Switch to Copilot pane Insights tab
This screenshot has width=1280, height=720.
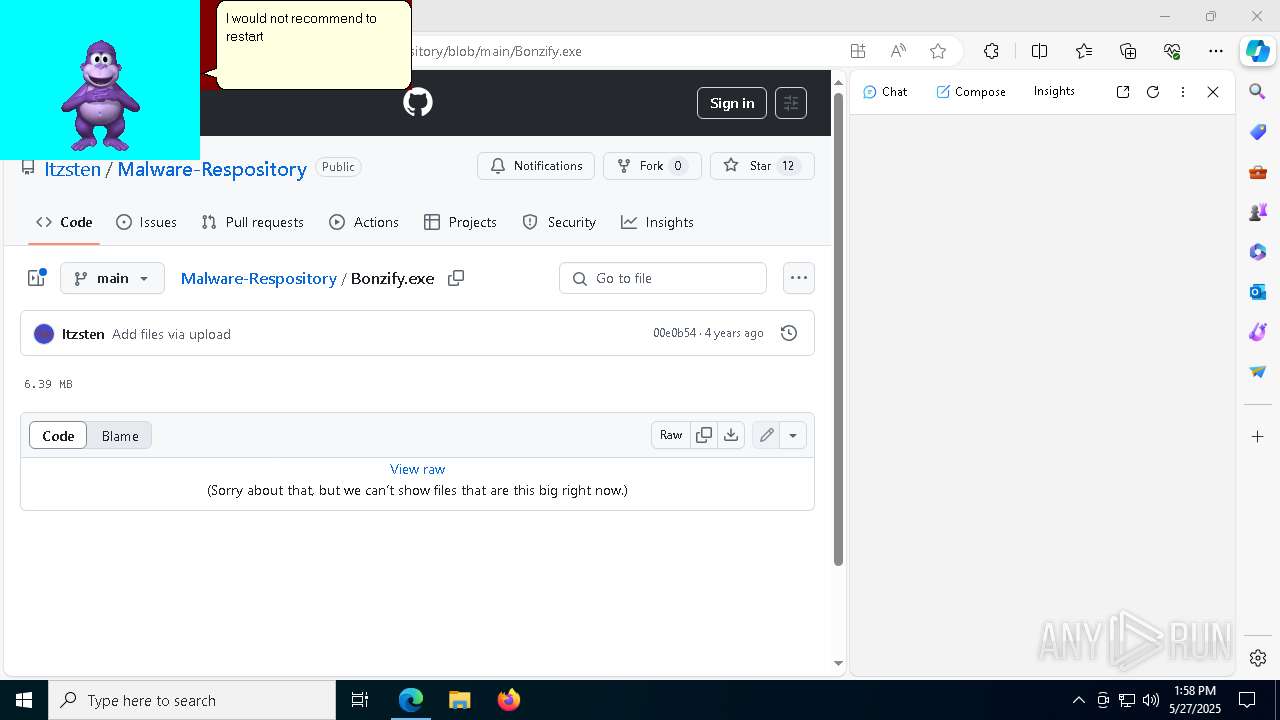click(1054, 91)
